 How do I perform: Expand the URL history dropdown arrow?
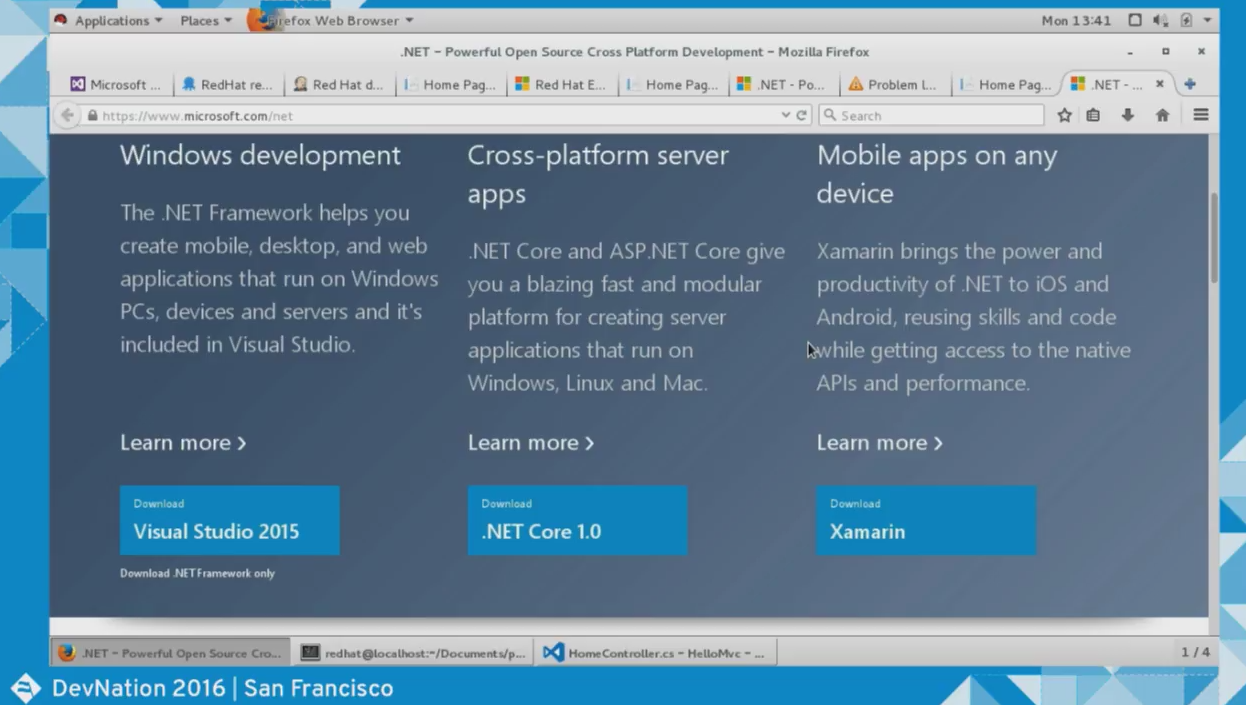point(786,116)
